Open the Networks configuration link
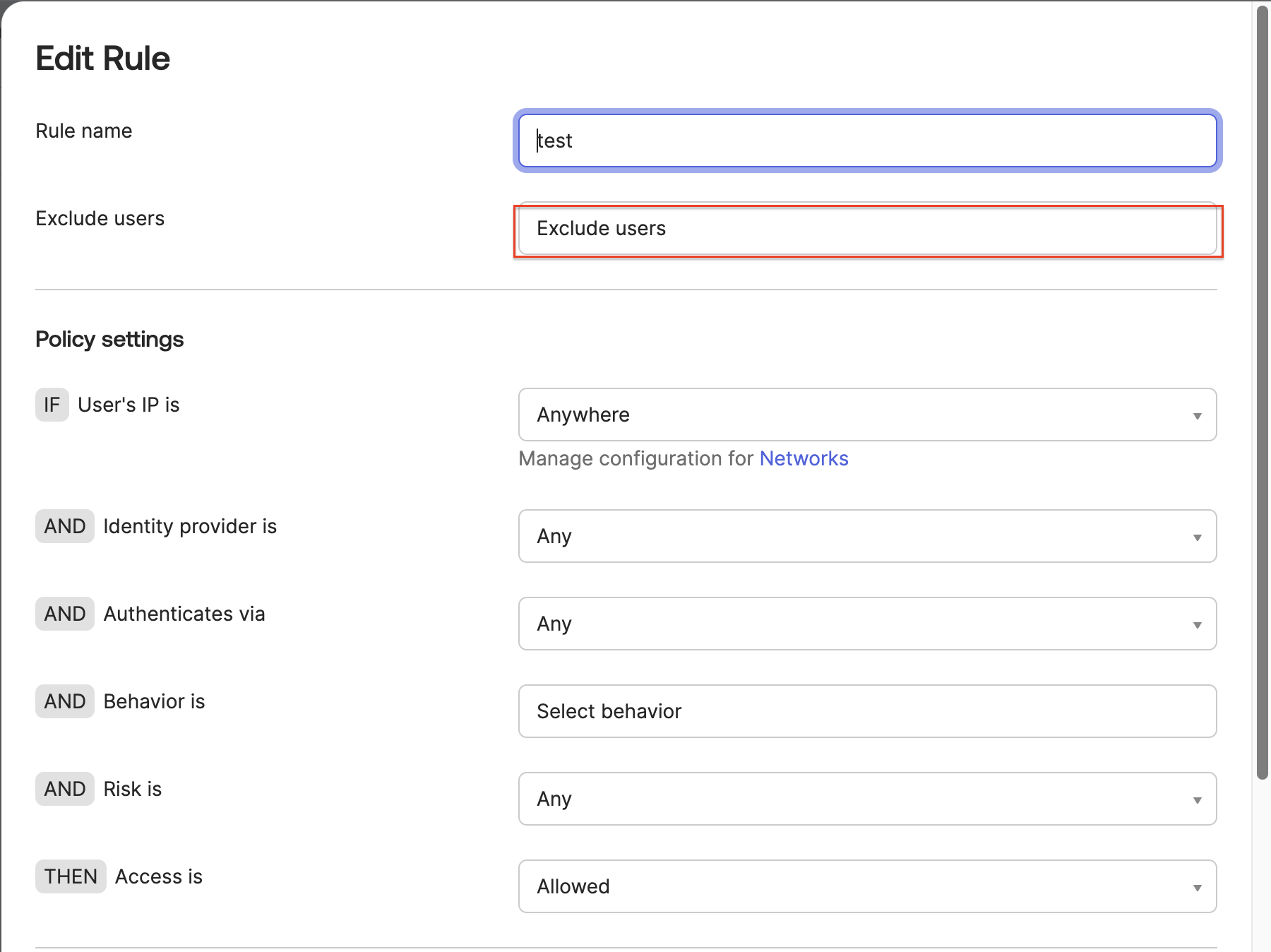This screenshot has height=952, width=1271. click(804, 459)
